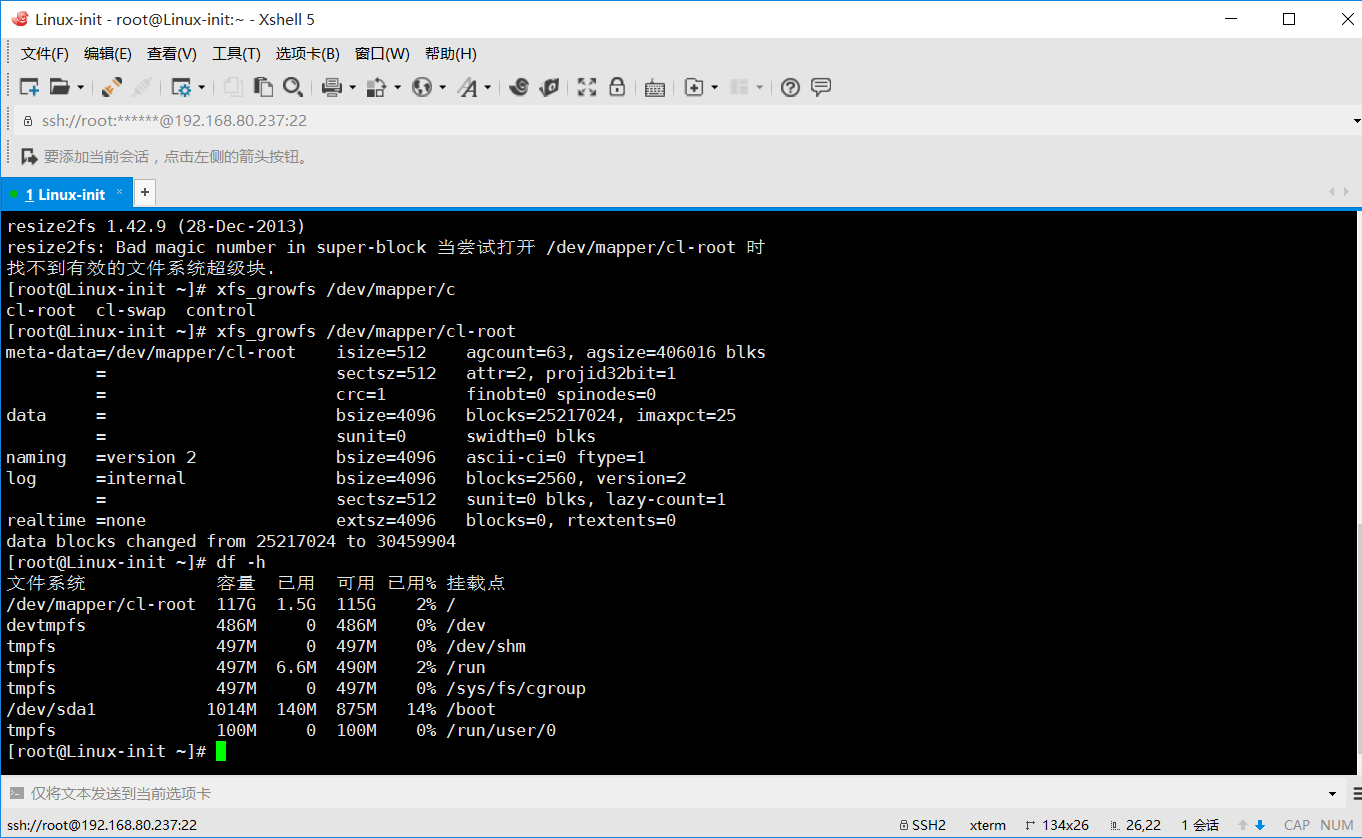Open the tiling layout dropdown arrow
Viewport: 1362px width, 838px height.
pos(758,87)
